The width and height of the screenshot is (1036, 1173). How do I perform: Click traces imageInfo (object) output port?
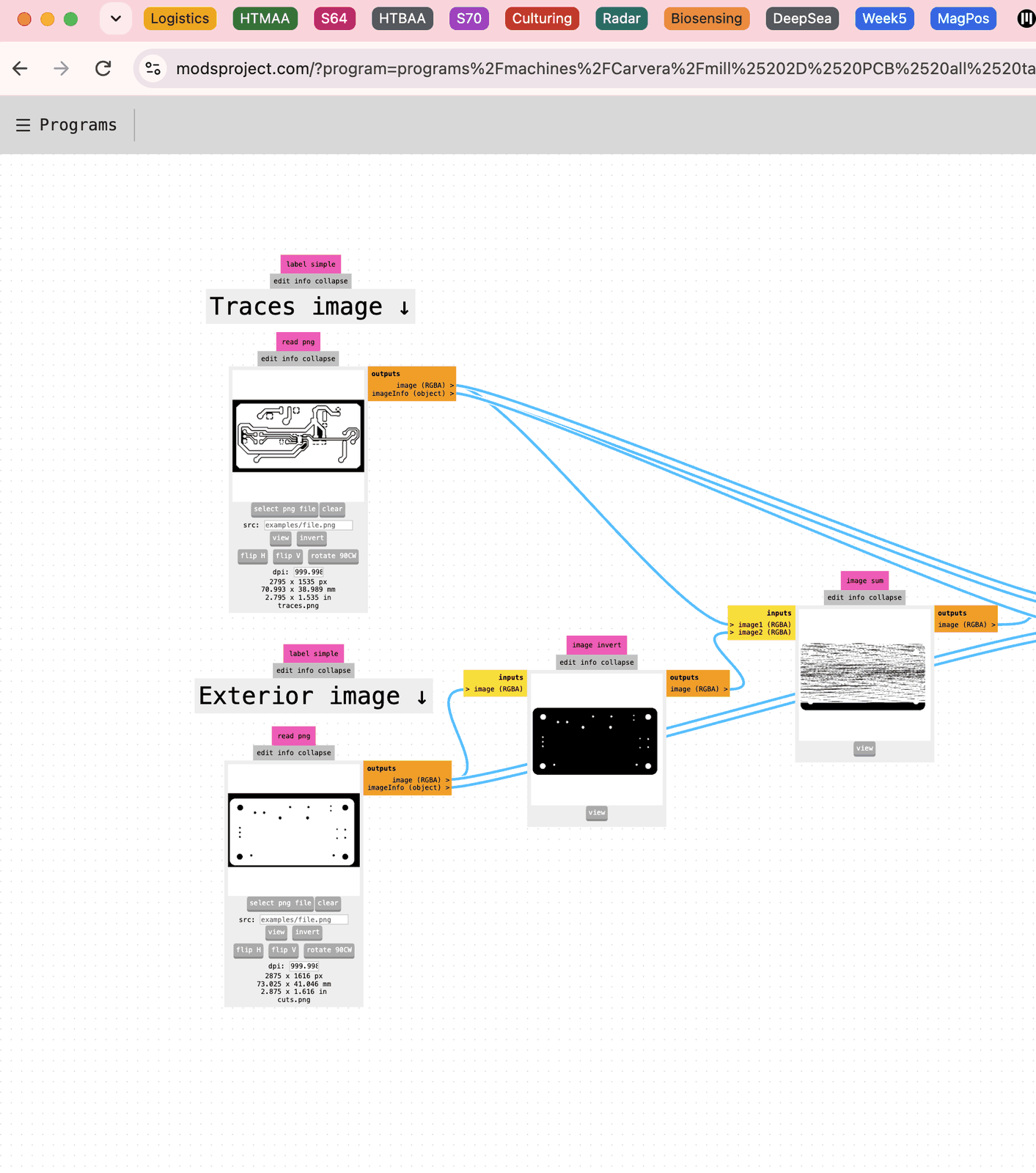tap(412, 394)
